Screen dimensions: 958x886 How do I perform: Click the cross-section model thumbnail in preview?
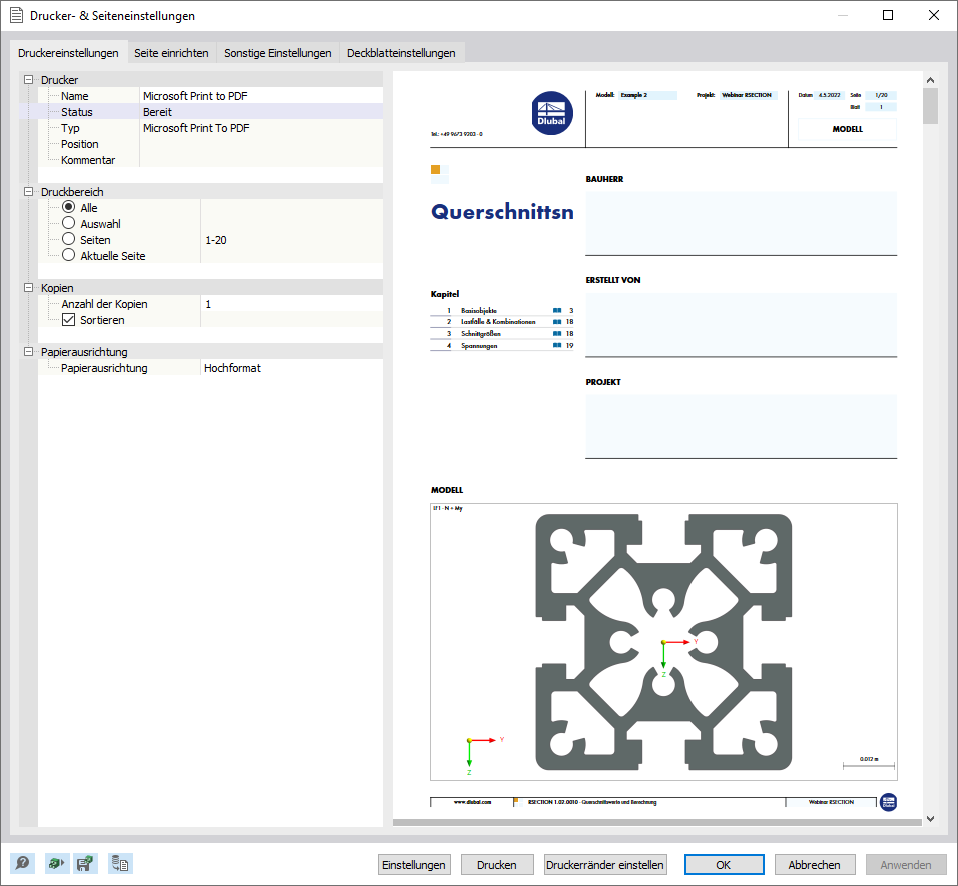(664, 642)
